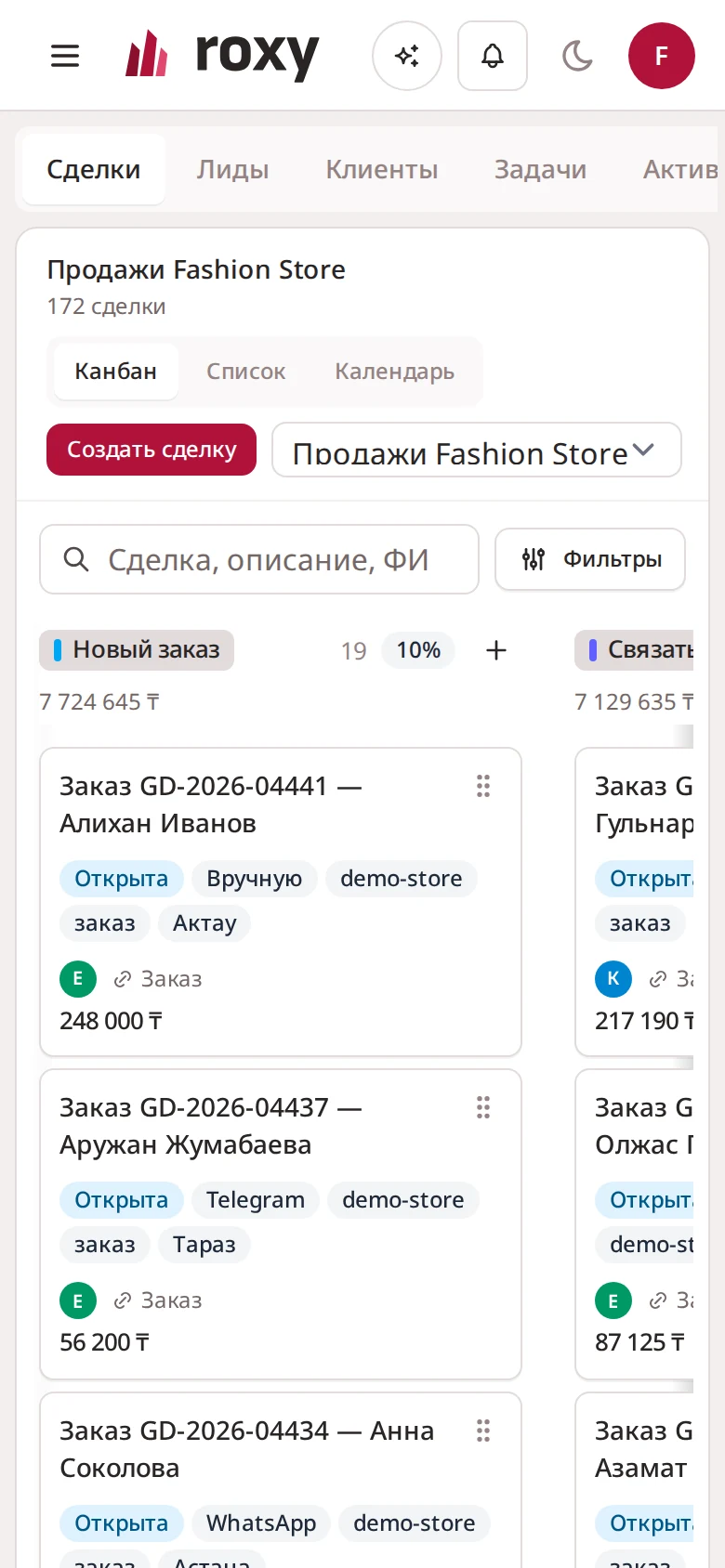Click the 172 сделки counter

[107, 307]
